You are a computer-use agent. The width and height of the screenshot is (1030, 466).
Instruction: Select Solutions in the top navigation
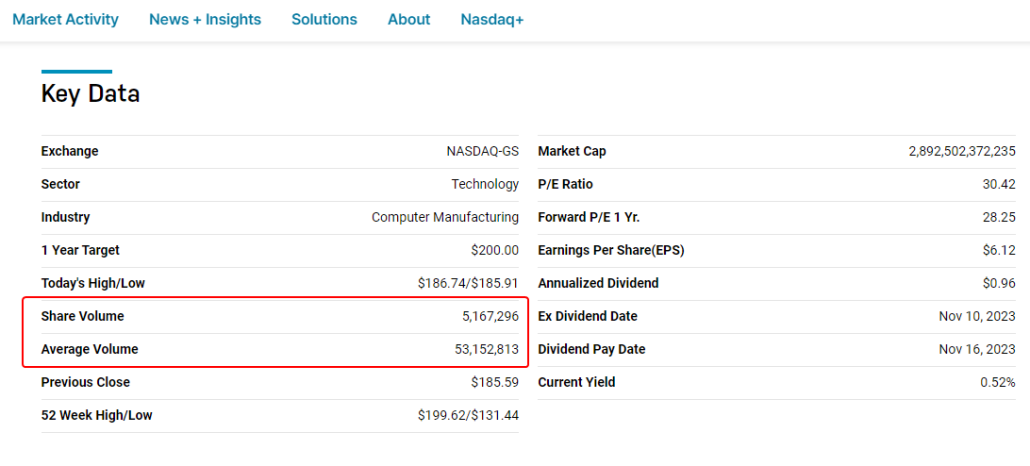(x=324, y=19)
